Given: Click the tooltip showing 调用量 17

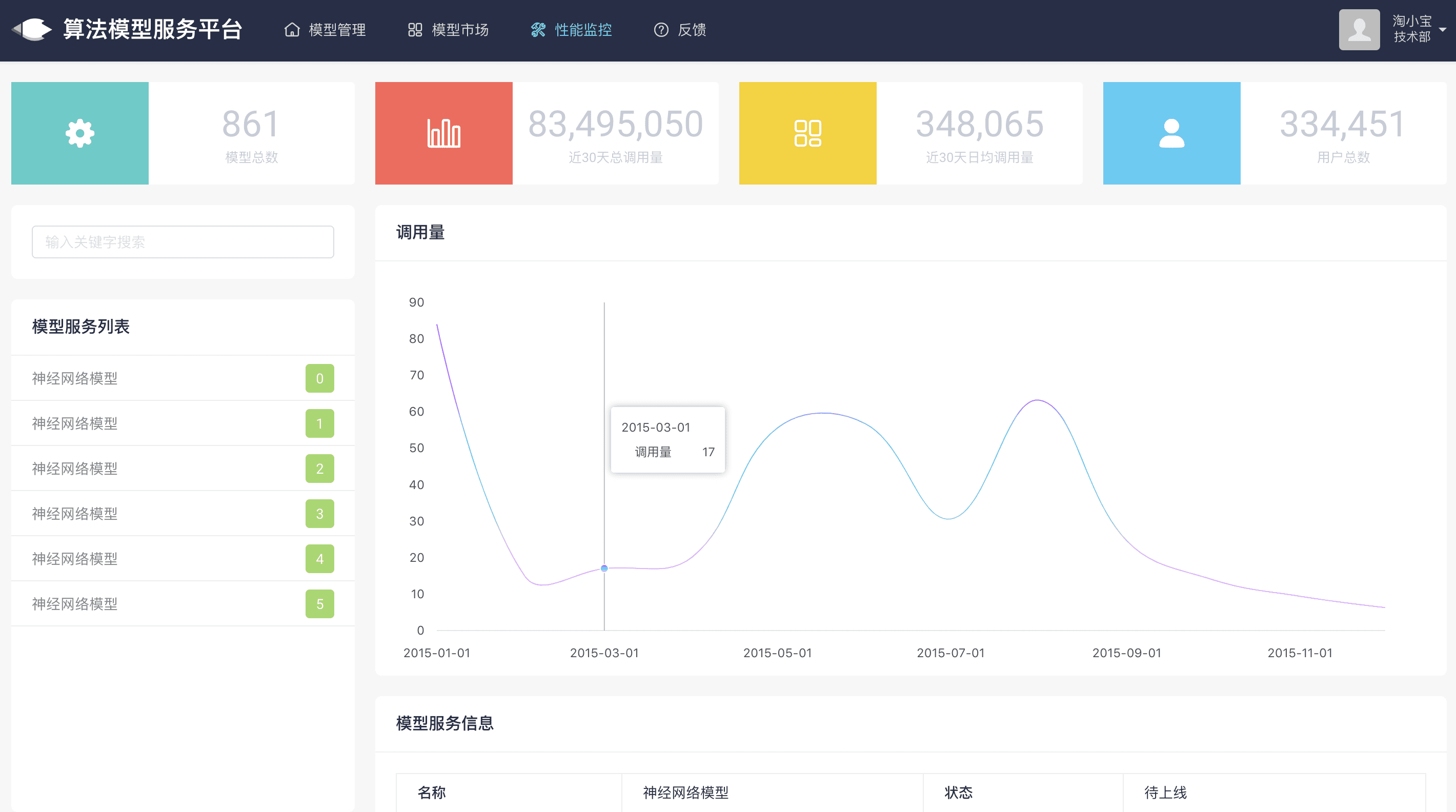Looking at the screenshot, I should point(667,440).
